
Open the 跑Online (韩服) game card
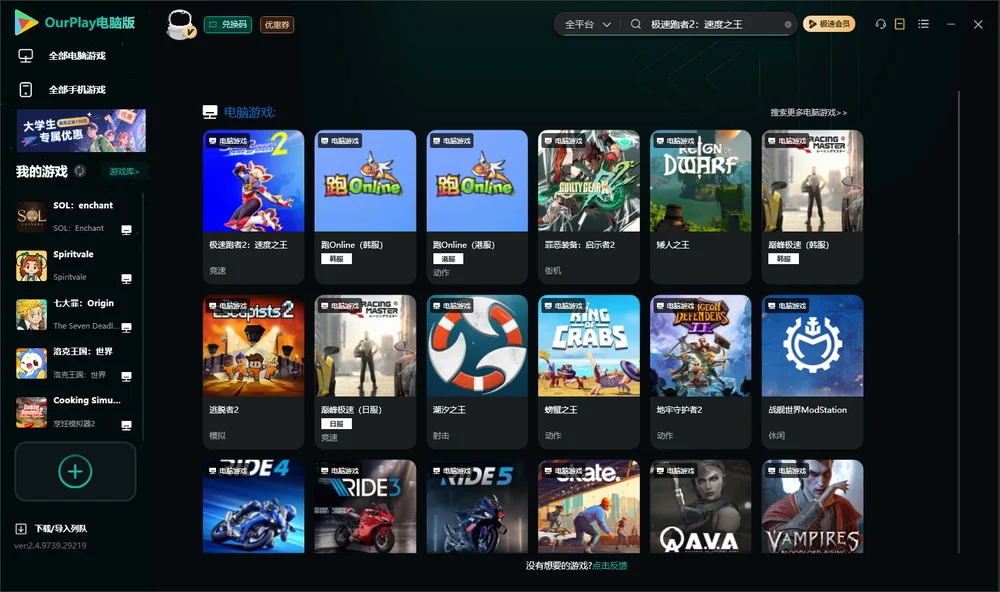[365, 207]
